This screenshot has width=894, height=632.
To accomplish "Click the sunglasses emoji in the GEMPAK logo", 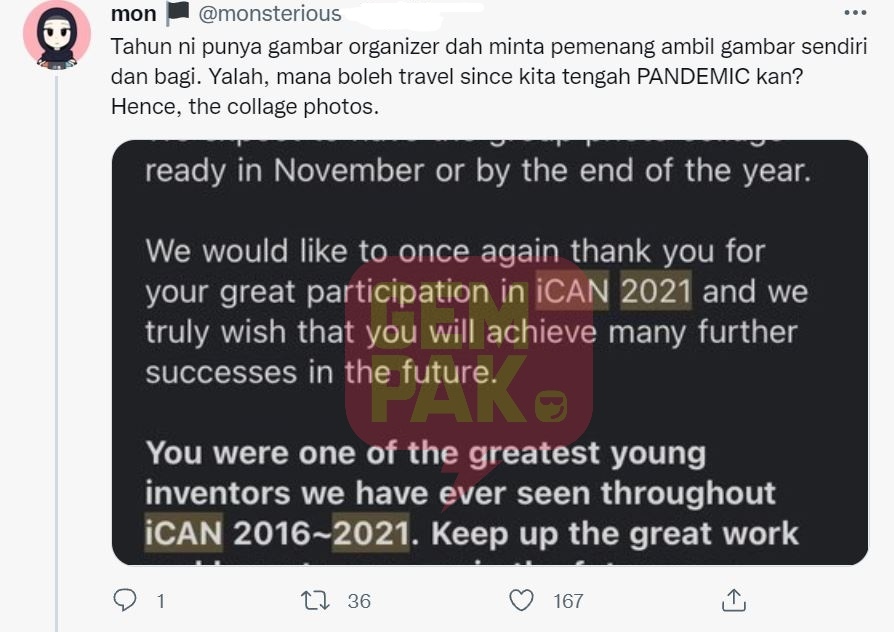I will tap(551, 406).
